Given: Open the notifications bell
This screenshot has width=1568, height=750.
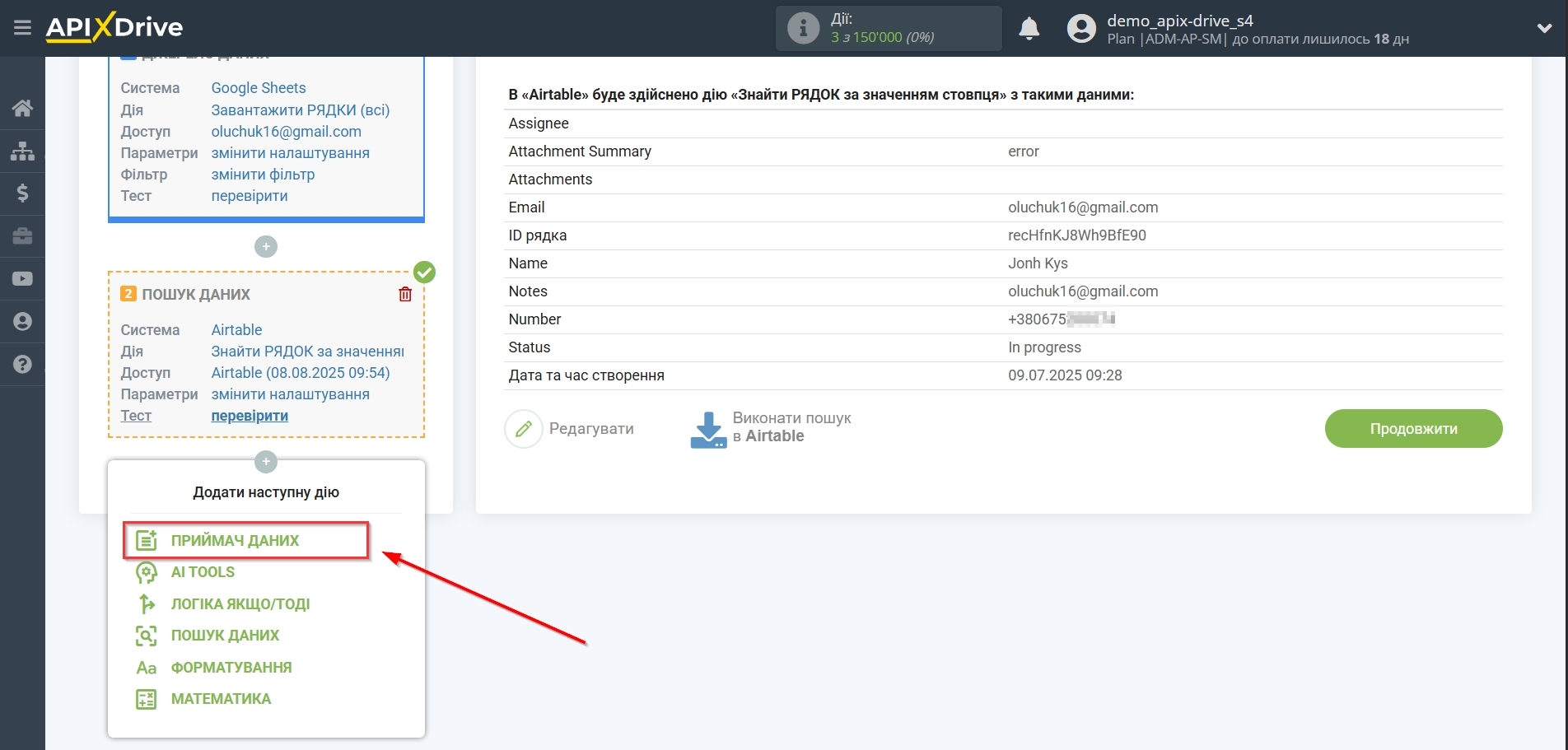Looking at the screenshot, I should click(x=1029, y=28).
